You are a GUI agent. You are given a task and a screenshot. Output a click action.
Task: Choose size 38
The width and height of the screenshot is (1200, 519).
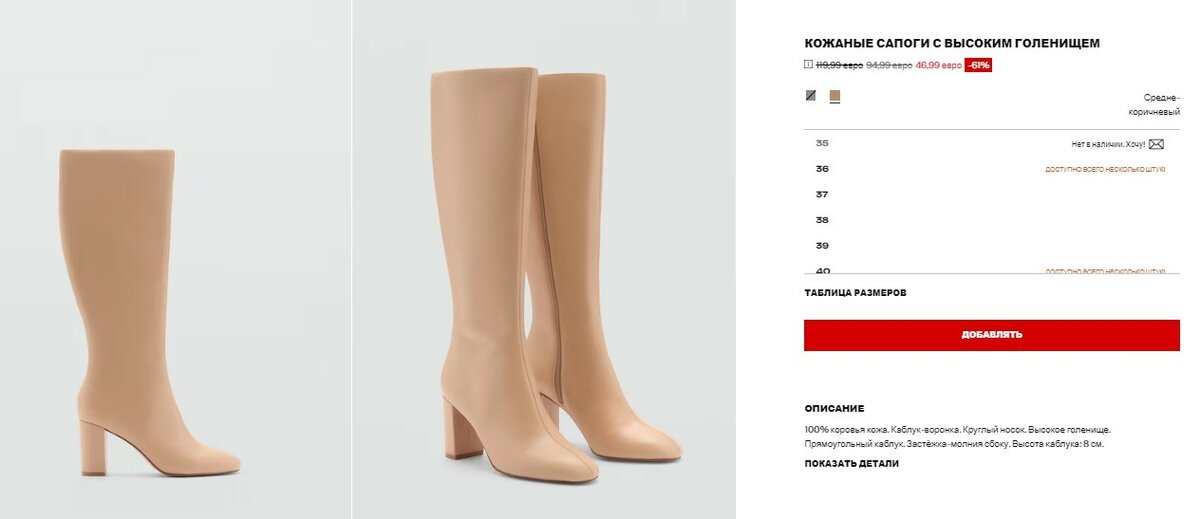(822, 220)
